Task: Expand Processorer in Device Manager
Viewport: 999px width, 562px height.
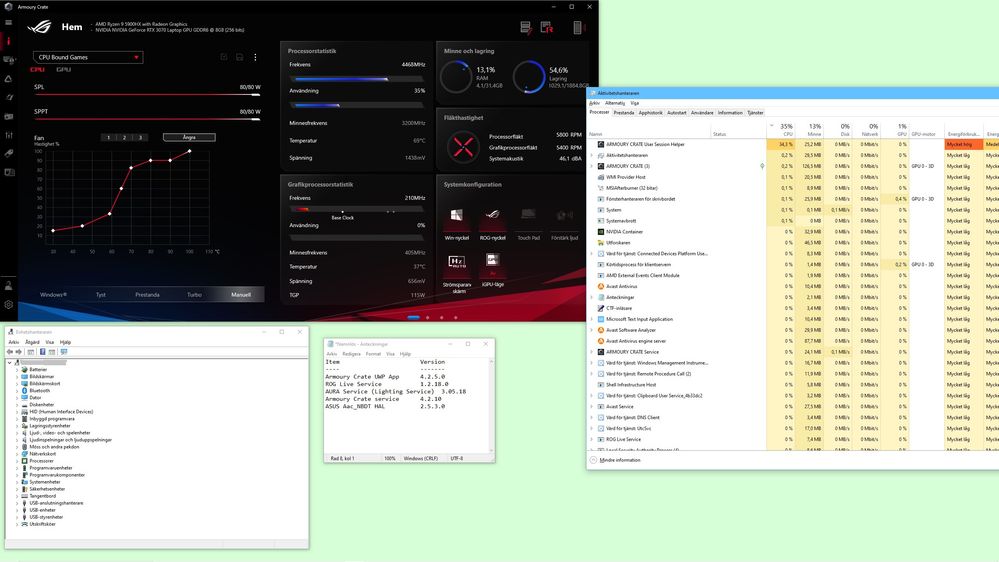Action: coord(17,461)
